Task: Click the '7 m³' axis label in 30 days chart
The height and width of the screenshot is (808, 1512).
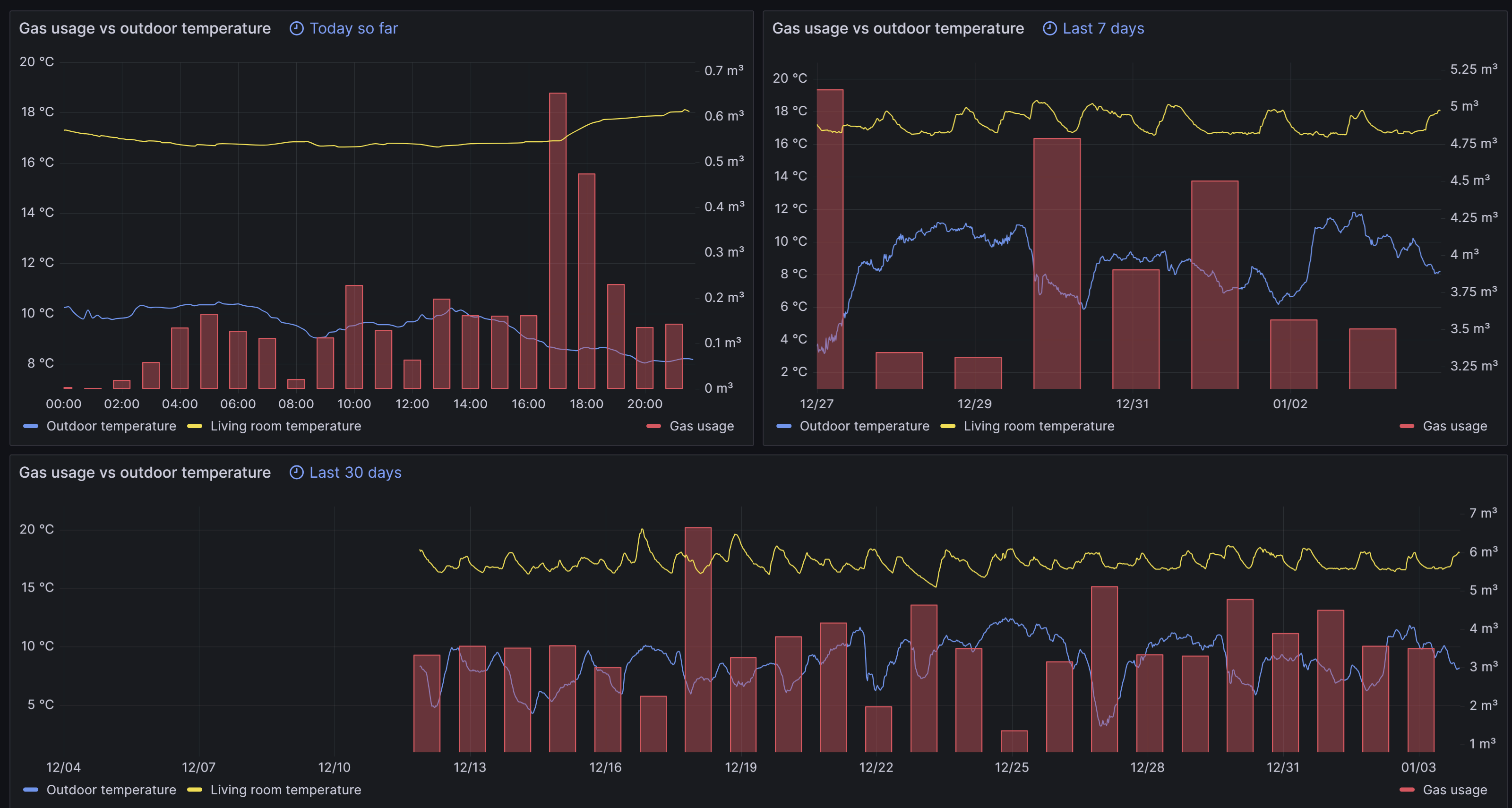Action: tap(1483, 513)
